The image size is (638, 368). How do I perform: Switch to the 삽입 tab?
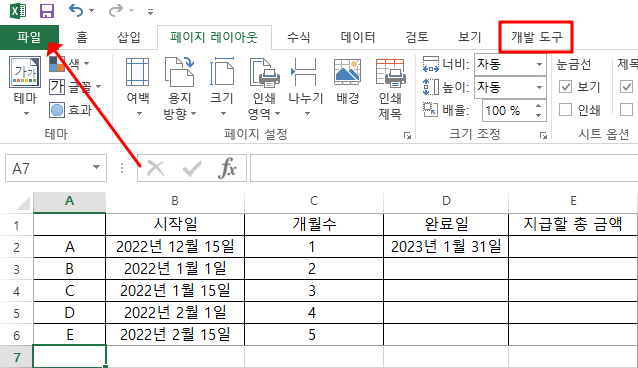click(129, 37)
